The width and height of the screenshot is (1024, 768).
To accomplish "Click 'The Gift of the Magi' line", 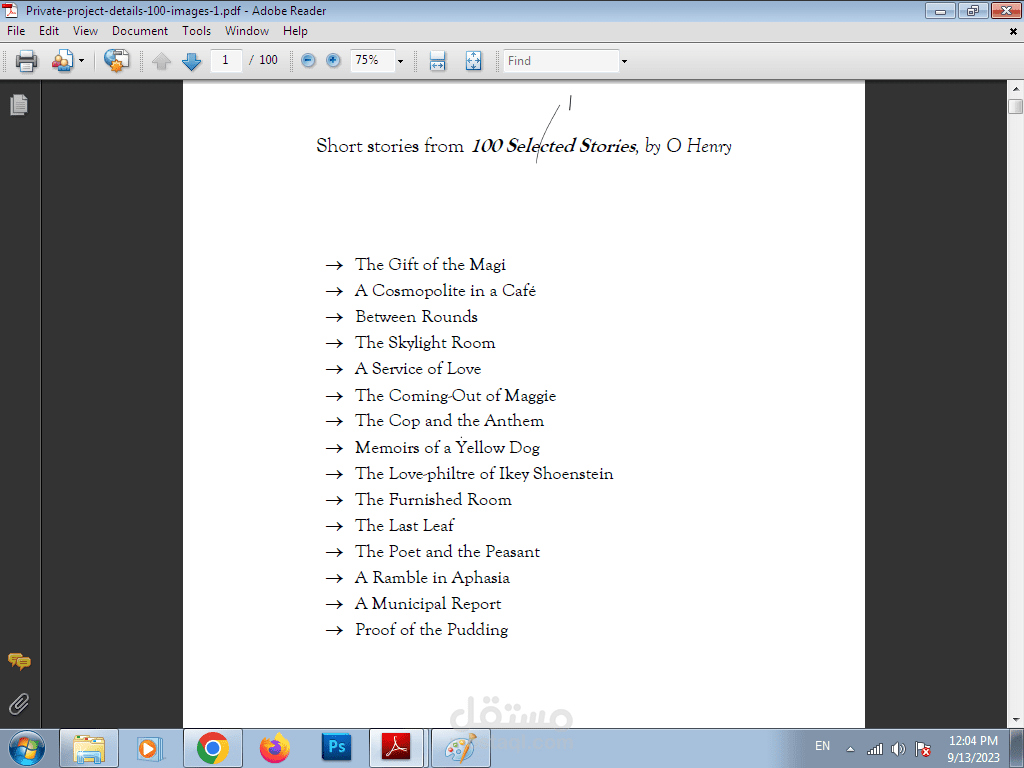I will coord(430,264).
